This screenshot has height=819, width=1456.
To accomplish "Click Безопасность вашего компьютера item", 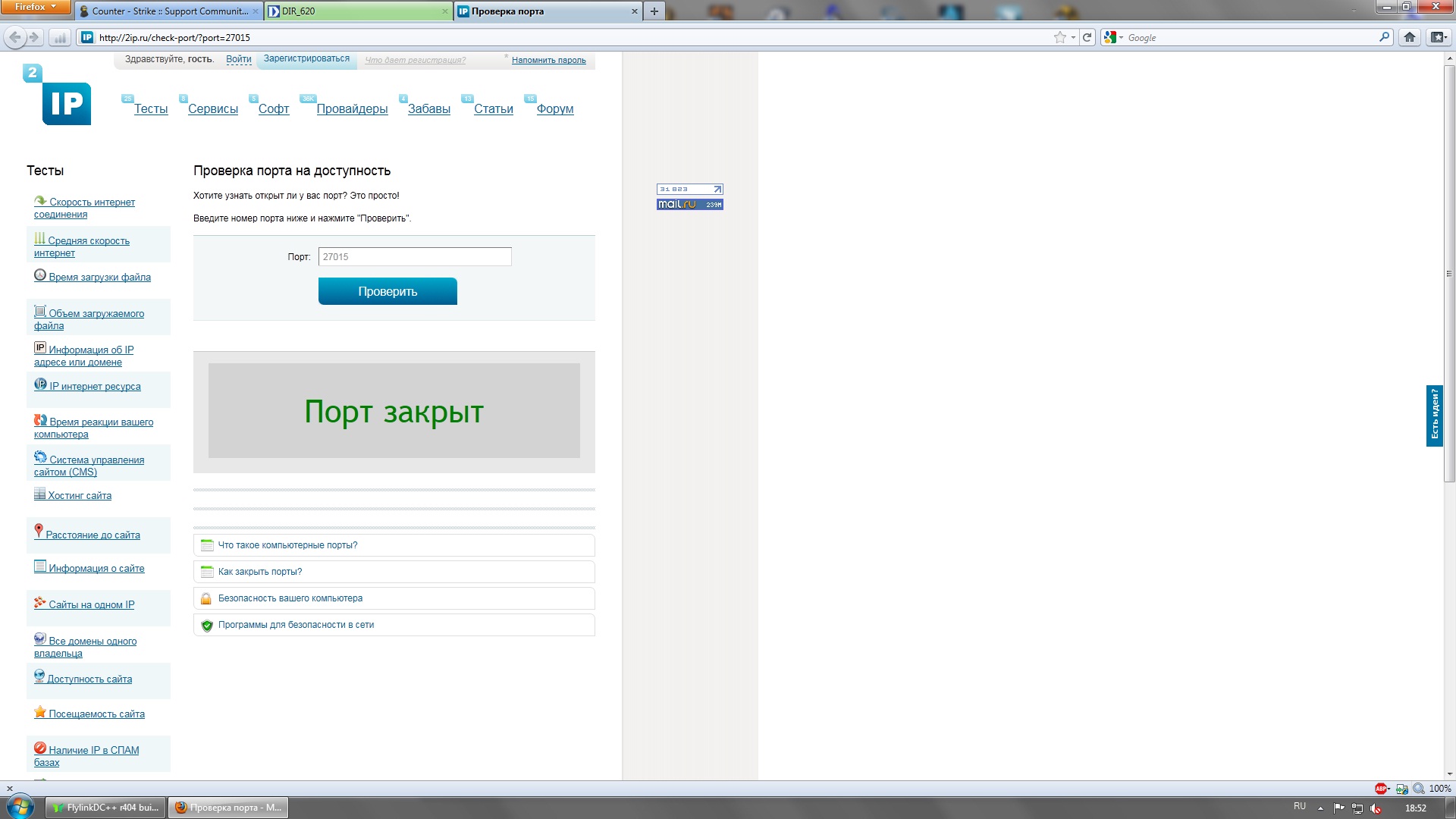I will [x=394, y=598].
